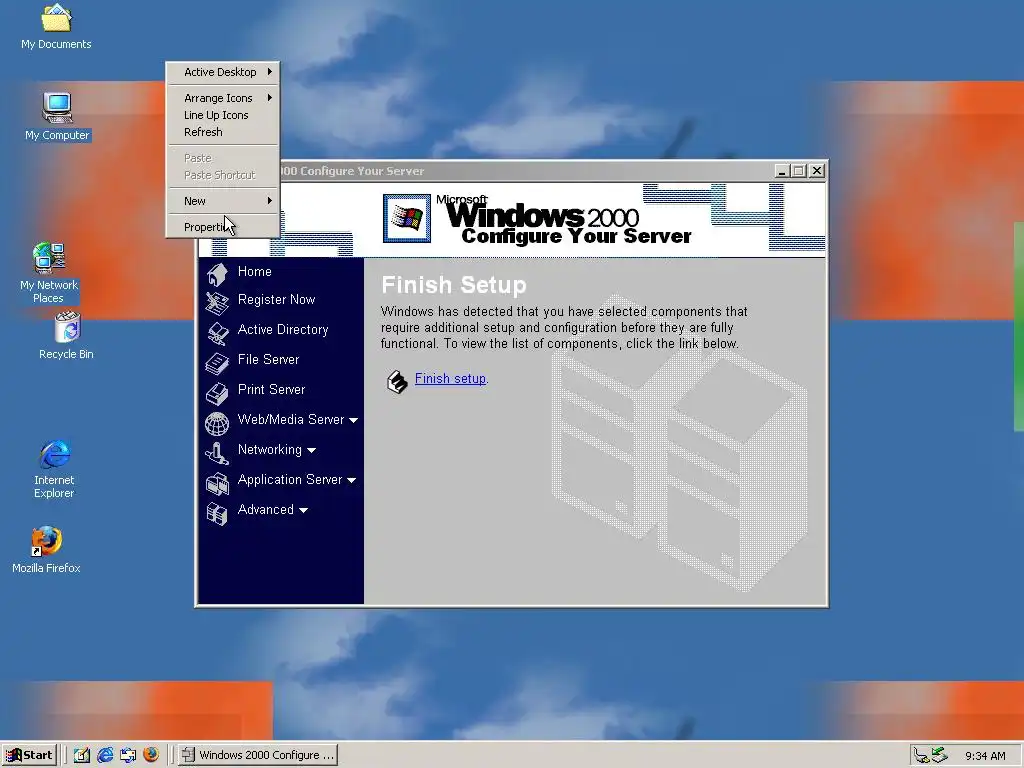The image size is (1024, 768).
Task: Click Show Desktop quick launch icon
Action: coord(82,755)
